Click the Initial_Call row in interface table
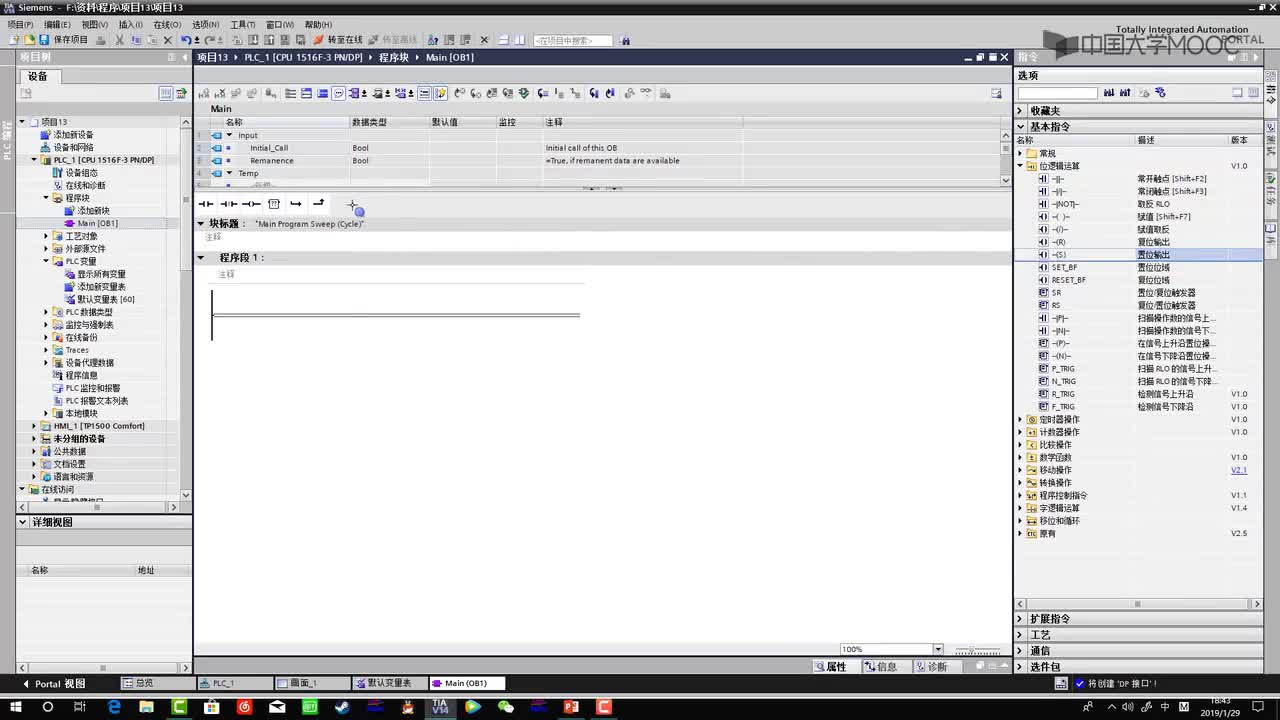Viewport: 1280px width, 720px height. click(x=600, y=148)
